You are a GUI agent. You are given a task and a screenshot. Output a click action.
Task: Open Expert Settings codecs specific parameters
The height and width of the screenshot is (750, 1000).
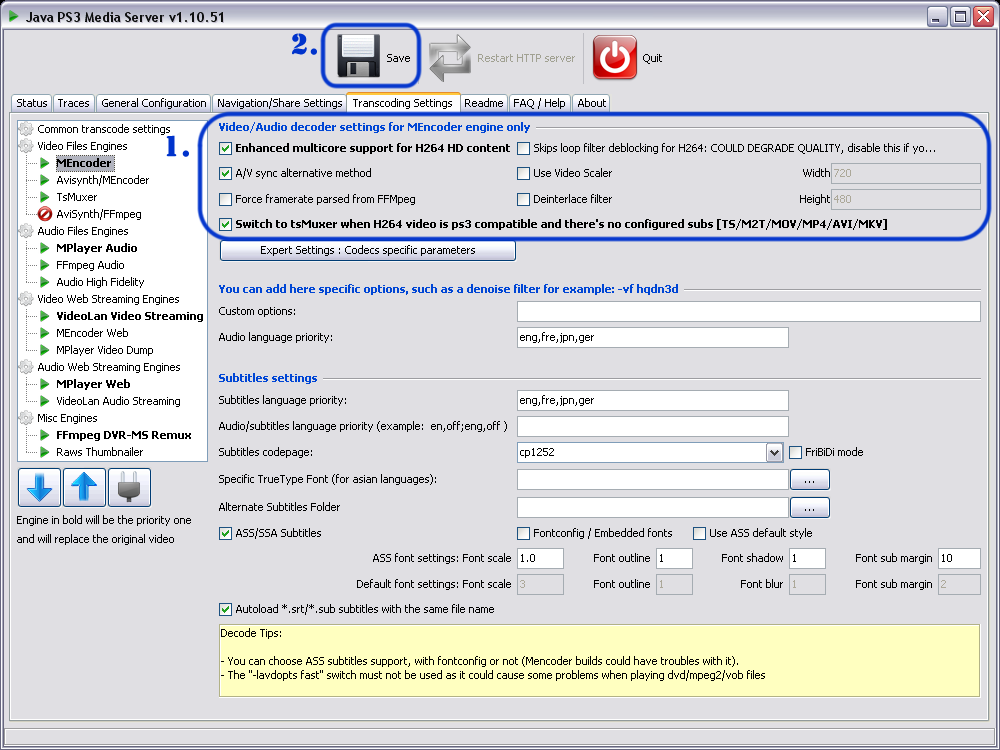coord(367,251)
